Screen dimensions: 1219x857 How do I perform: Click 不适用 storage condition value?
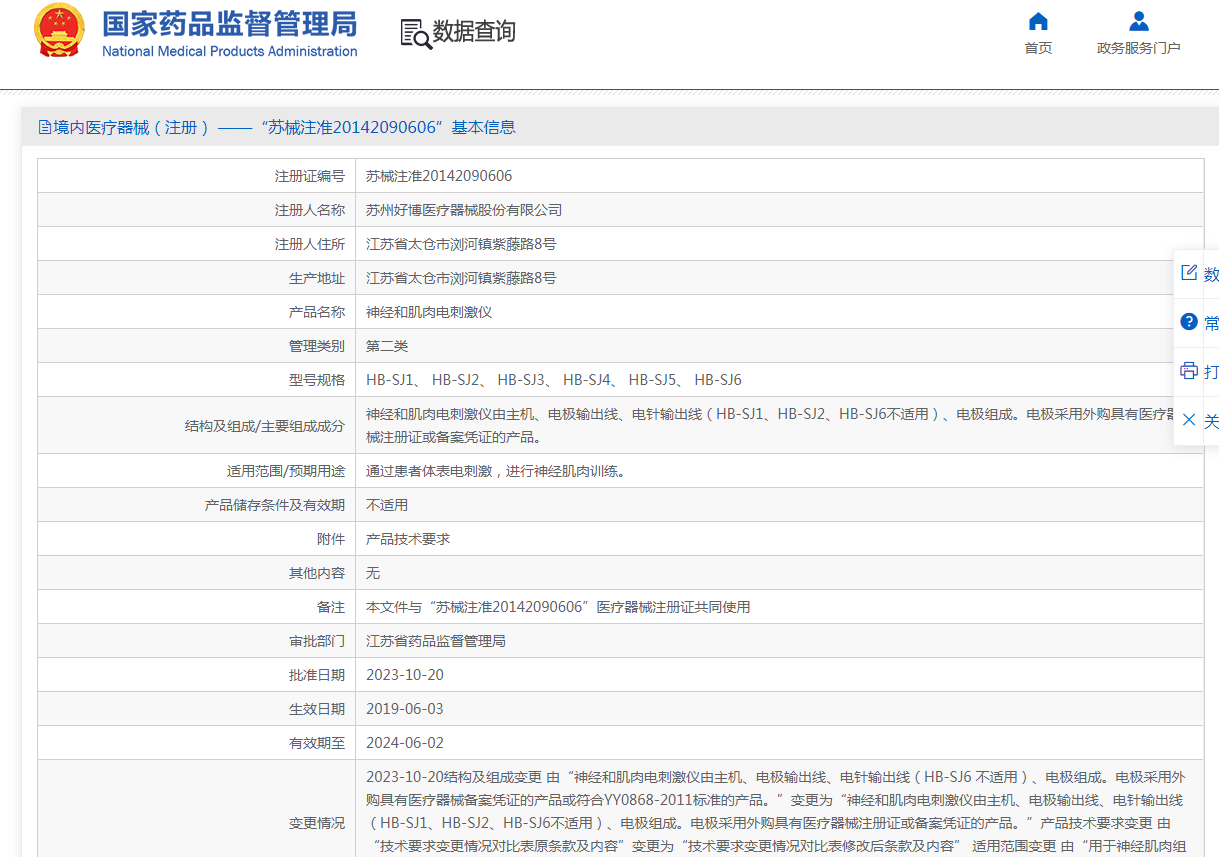(387, 505)
